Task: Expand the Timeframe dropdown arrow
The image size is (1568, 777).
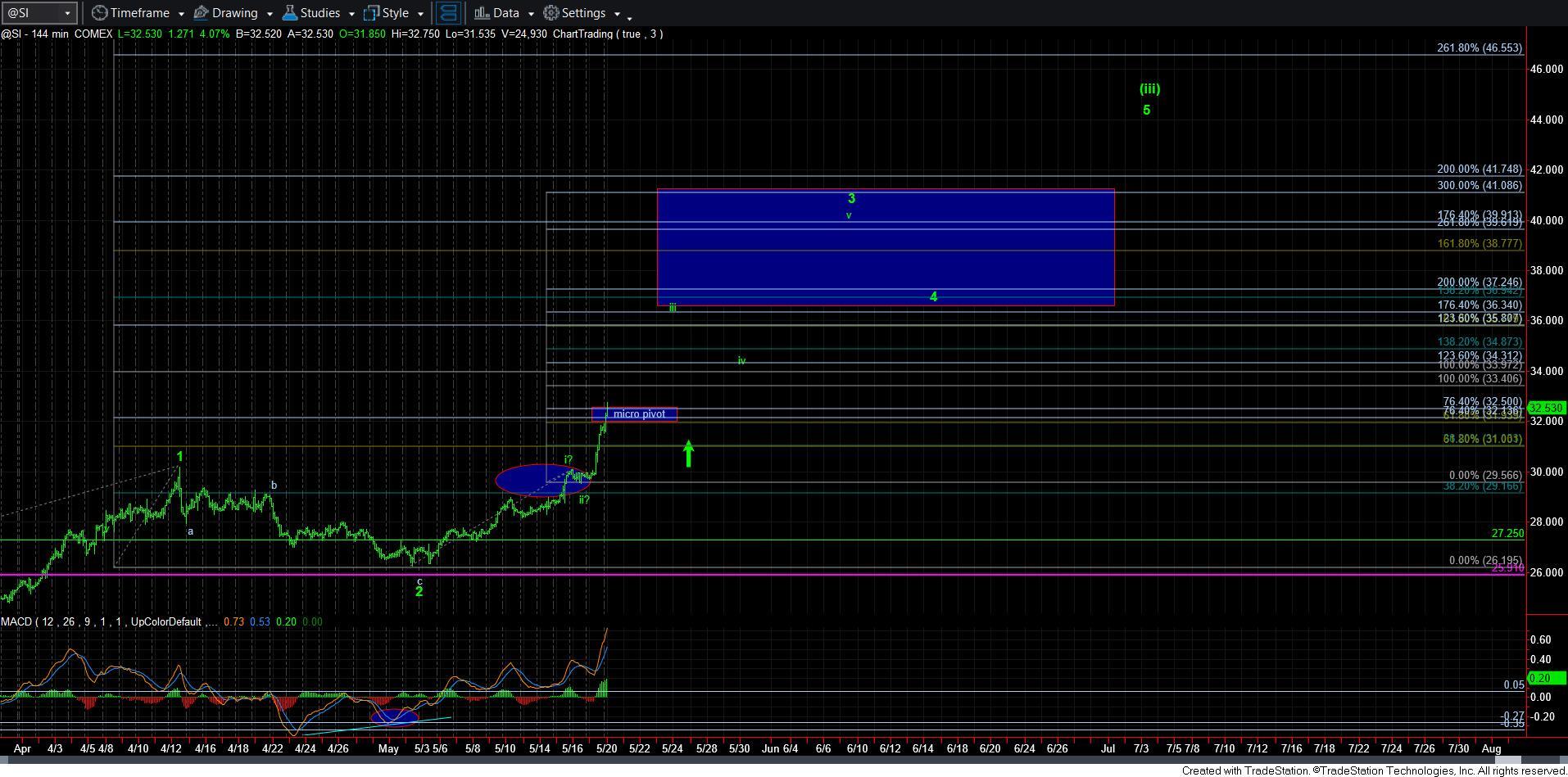Action: click(180, 14)
